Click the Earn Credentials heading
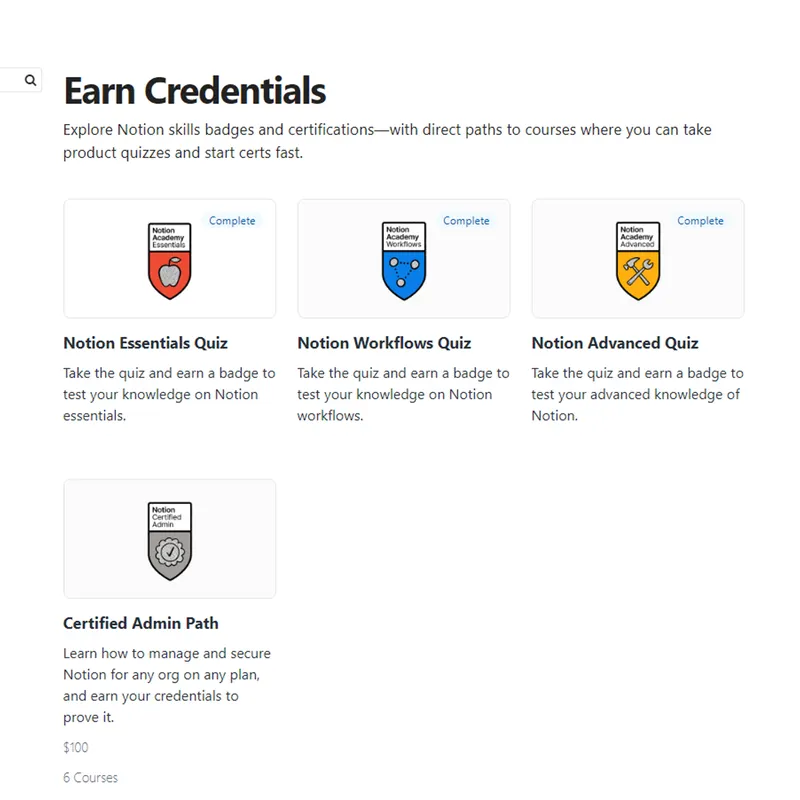800x800 pixels. point(195,91)
